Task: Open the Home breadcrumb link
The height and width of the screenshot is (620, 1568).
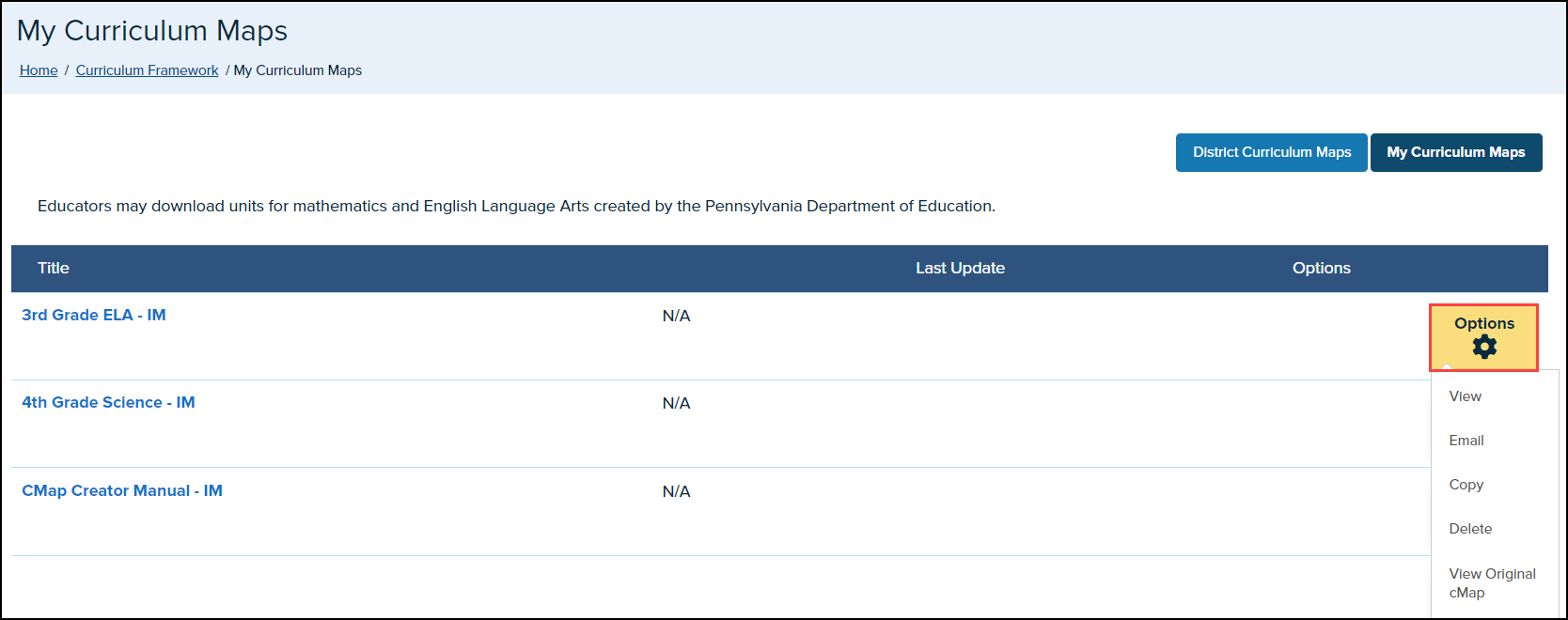Action: point(39,70)
